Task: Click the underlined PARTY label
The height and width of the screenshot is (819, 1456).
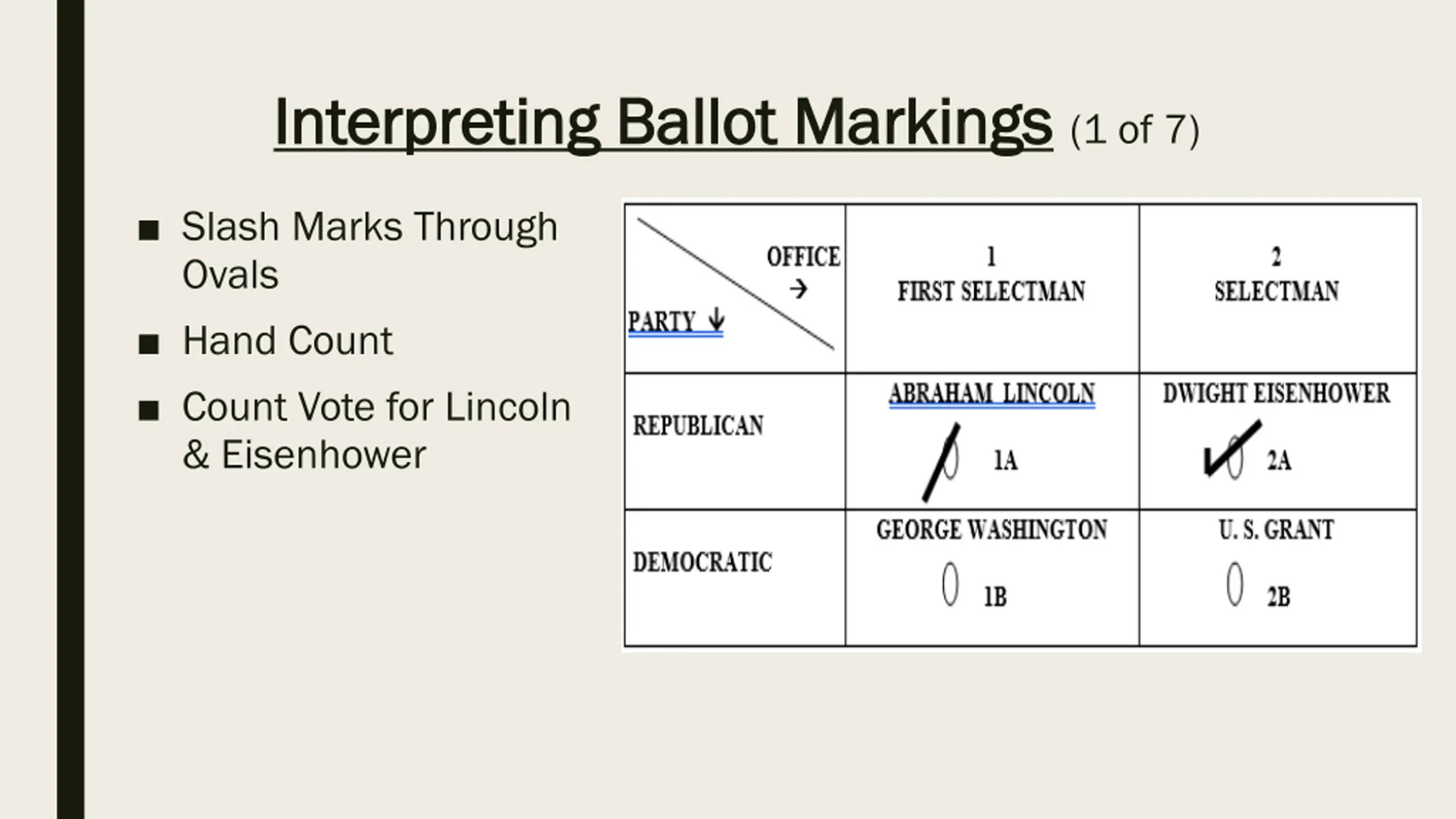Action: coord(662,322)
